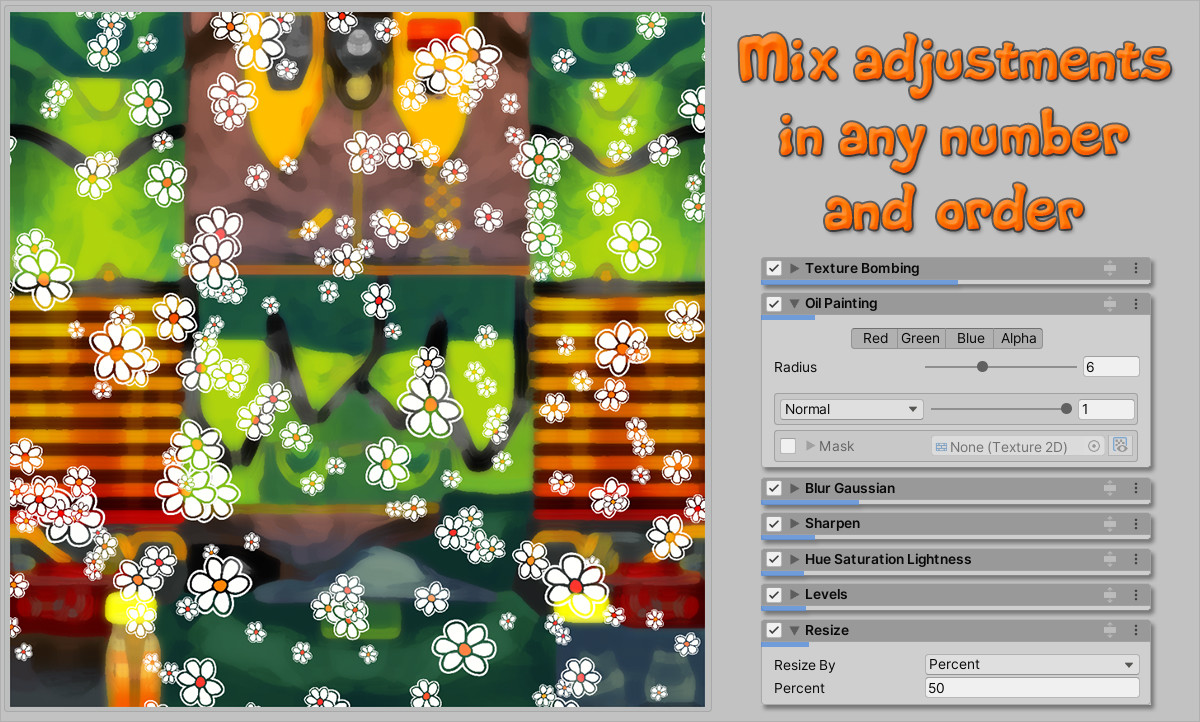Toggle the Green channel button

point(920,338)
